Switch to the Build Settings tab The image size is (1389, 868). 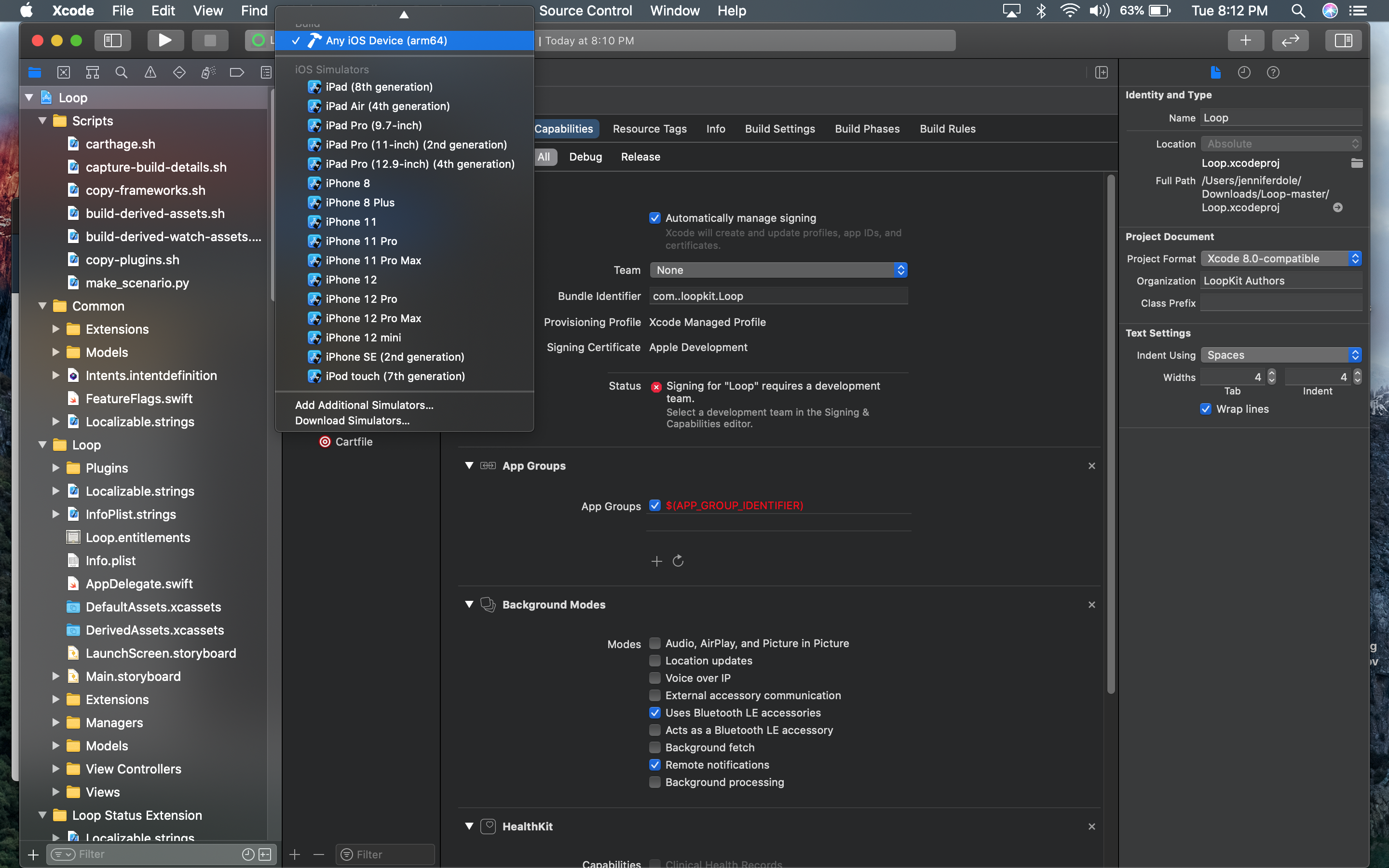pyautogui.click(x=780, y=129)
